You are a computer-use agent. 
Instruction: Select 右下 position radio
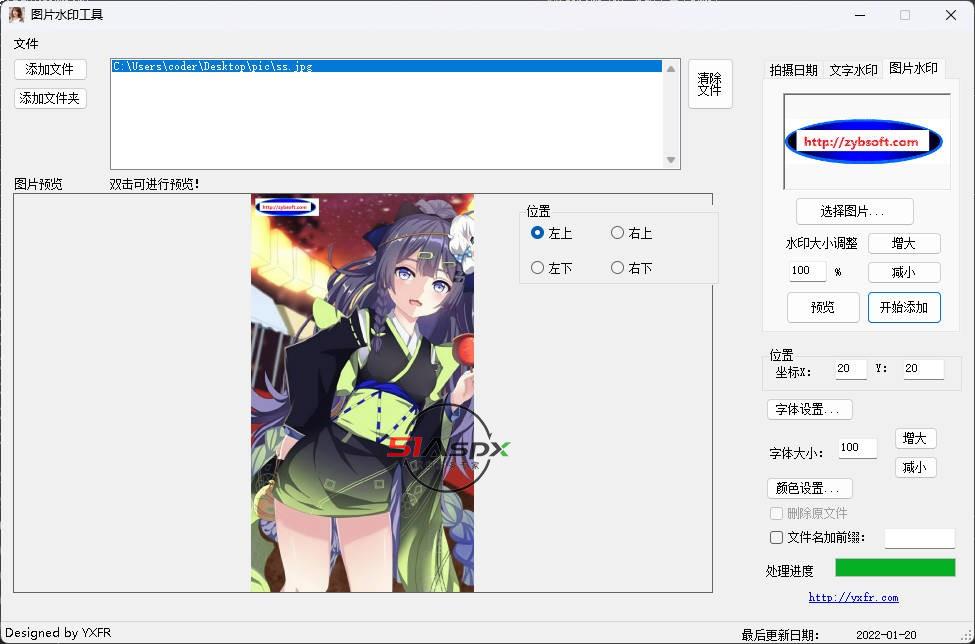pyautogui.click(x=631, y=268)
